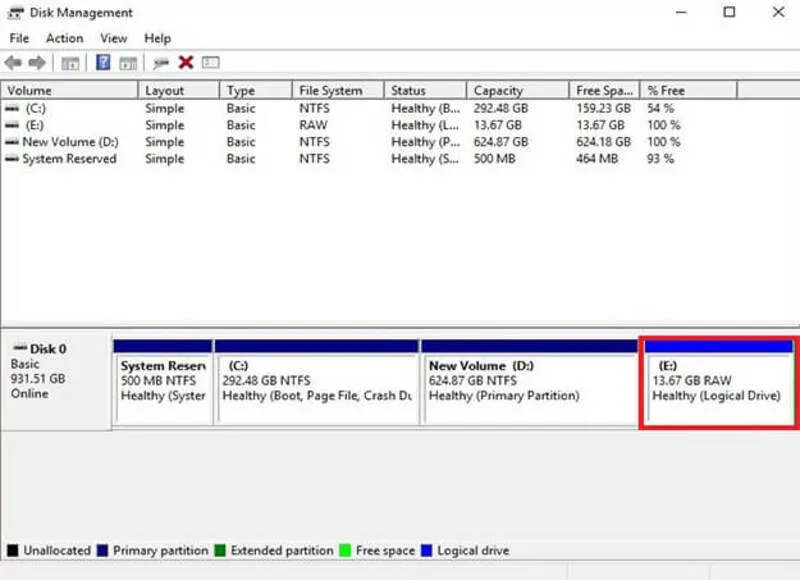Image resolution: width=800 pixels, height=580 pixels.
Task: Click the Back arrow toolbar icon
Action: coord(13,63)
